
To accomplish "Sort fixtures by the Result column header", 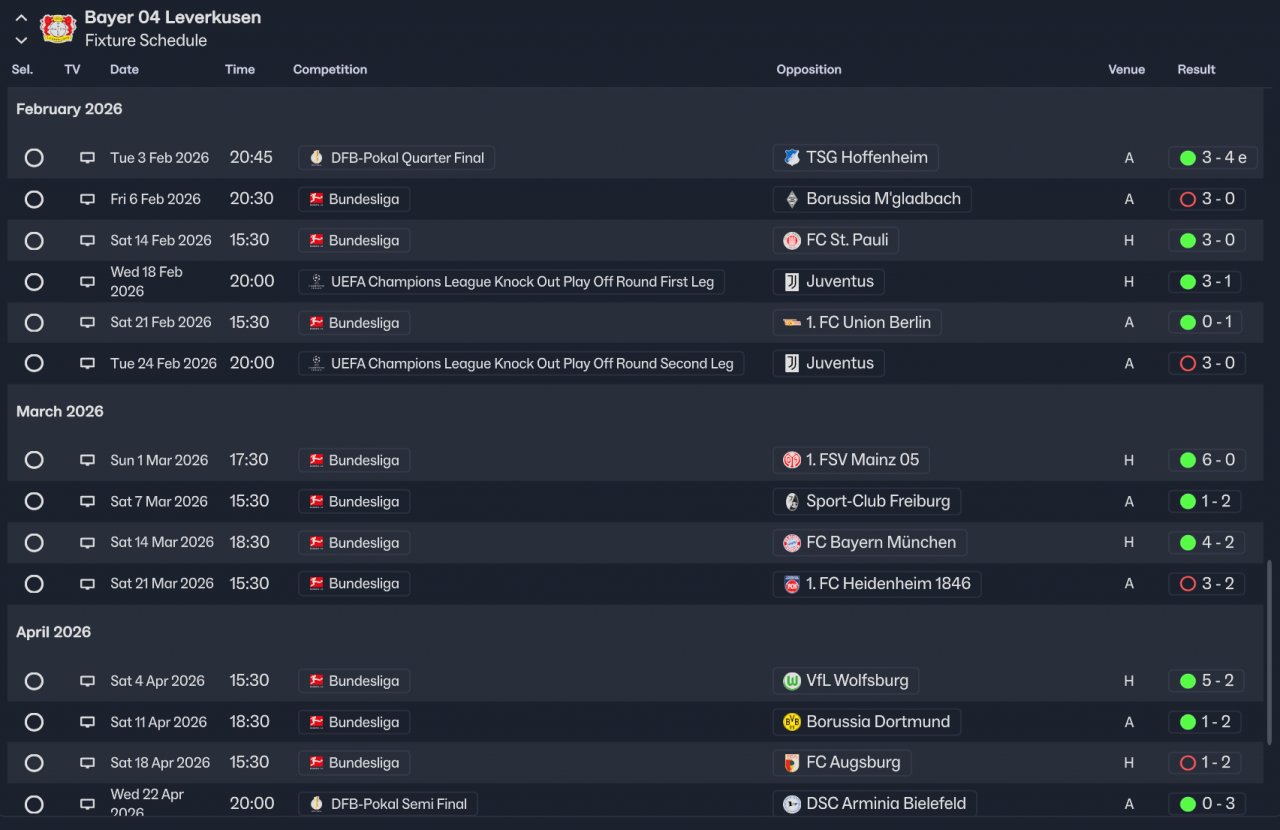I will [1196, 70].
